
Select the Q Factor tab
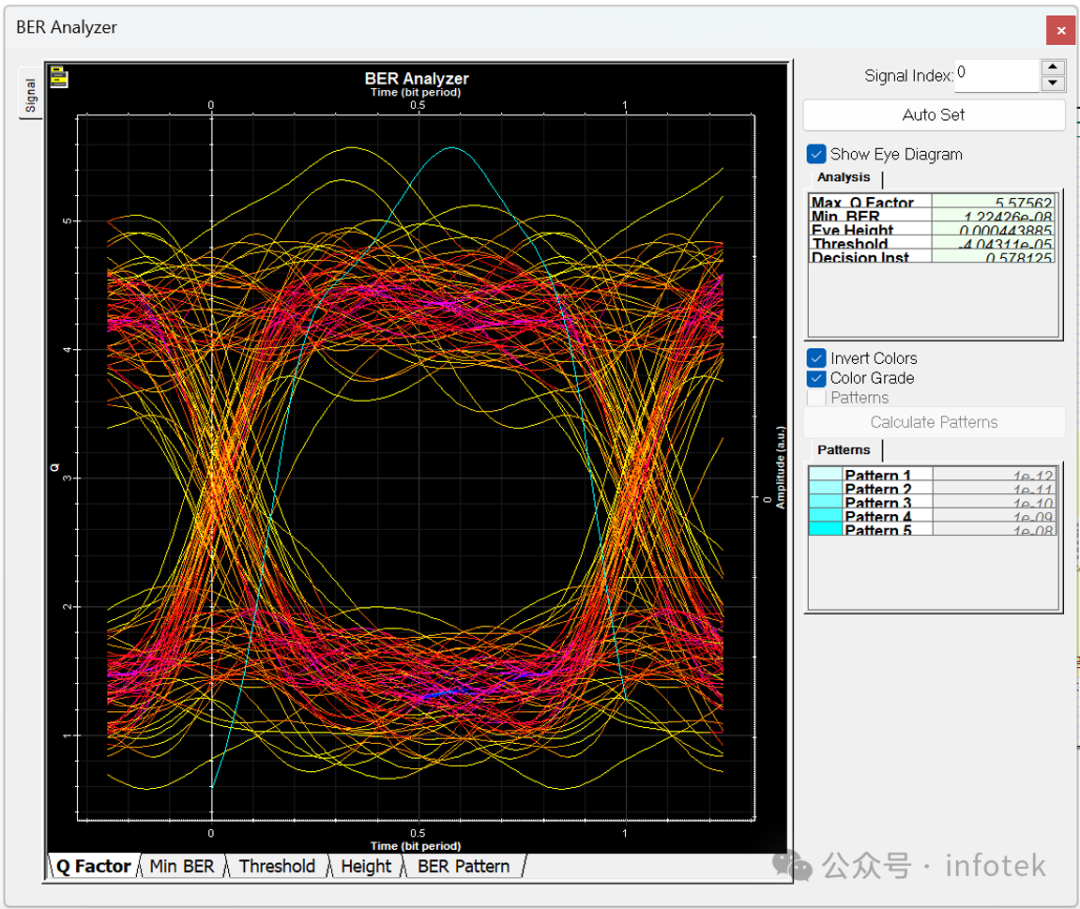[94, 866]
